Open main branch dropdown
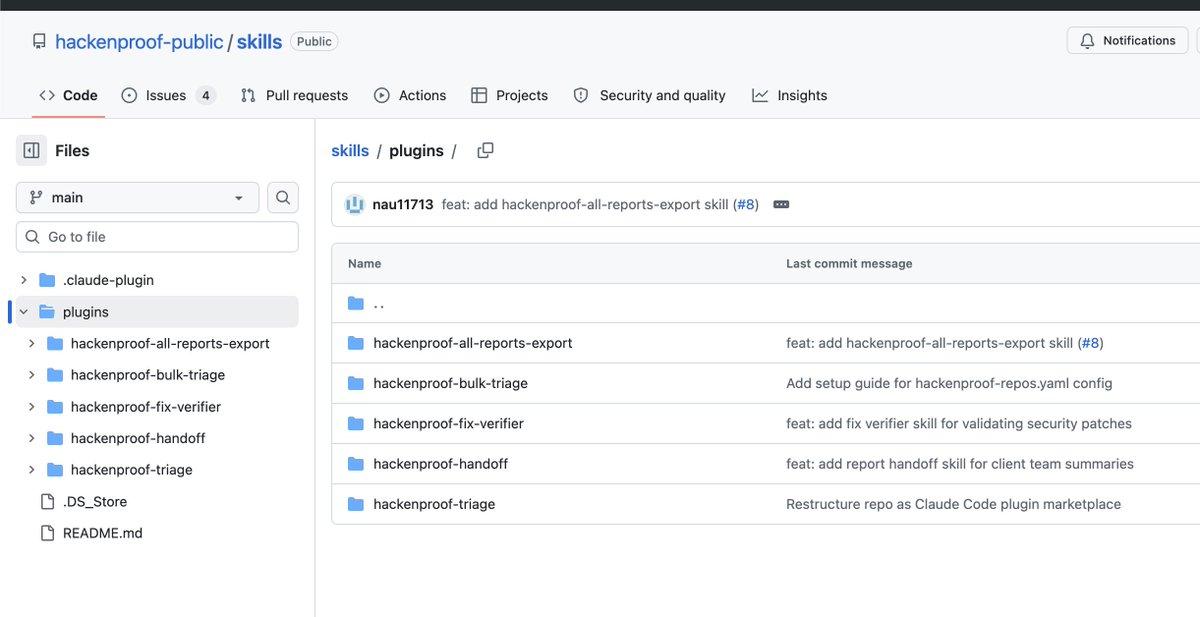1200x617 pixels. (x=137, y=197)
